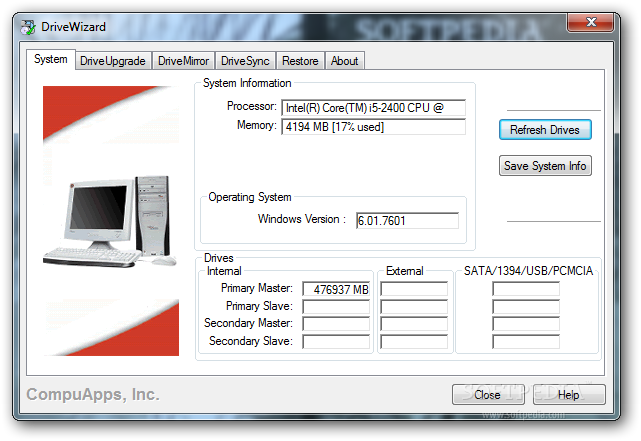This screenshot has height=441, width=641.
Task: Click the "External" group heading
Action: (x=405, y=271)
